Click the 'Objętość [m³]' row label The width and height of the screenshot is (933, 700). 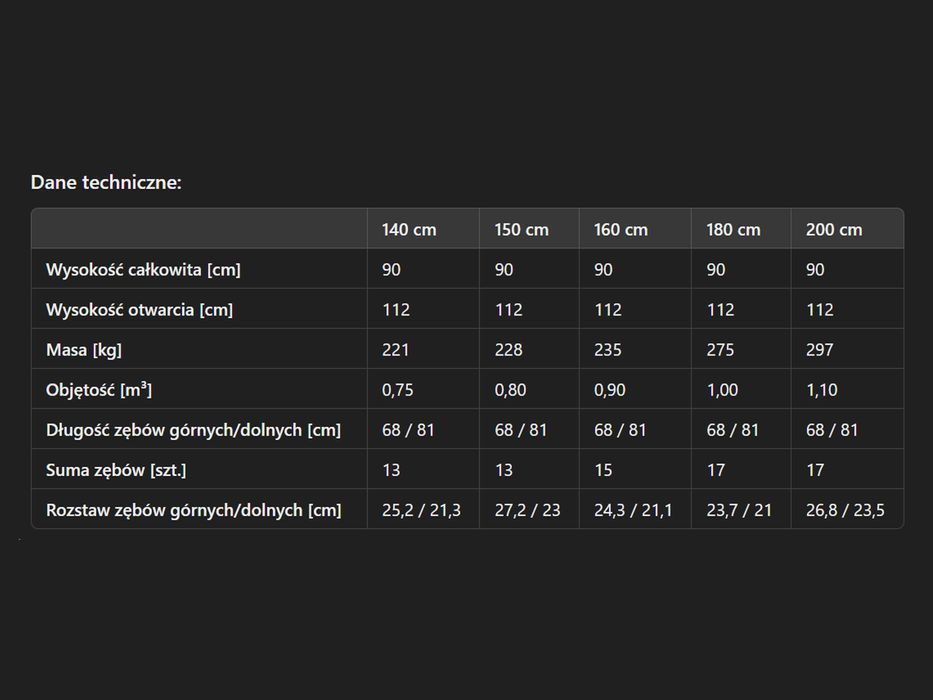pyautogui.click(x=99, y=390)
